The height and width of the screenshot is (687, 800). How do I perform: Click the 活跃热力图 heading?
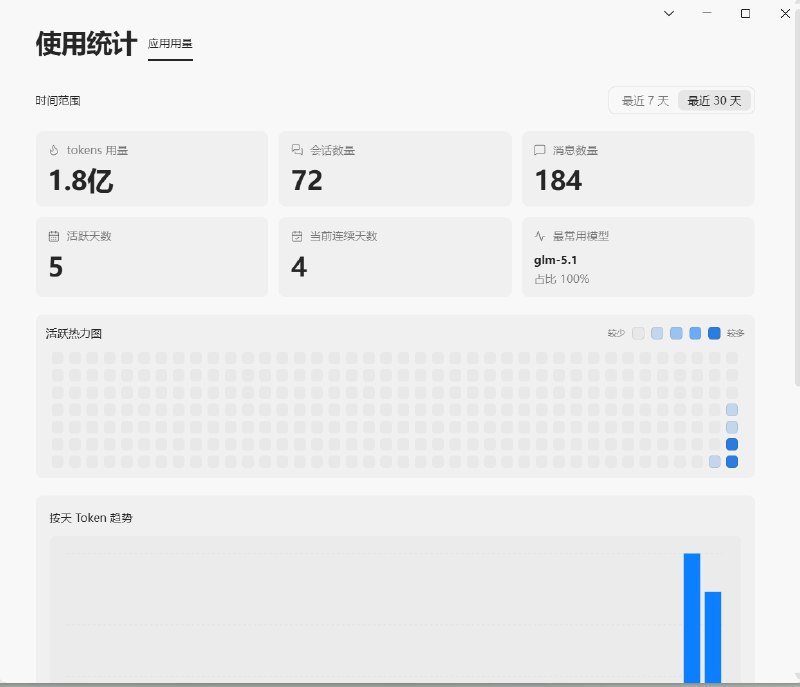coord(73,334)
